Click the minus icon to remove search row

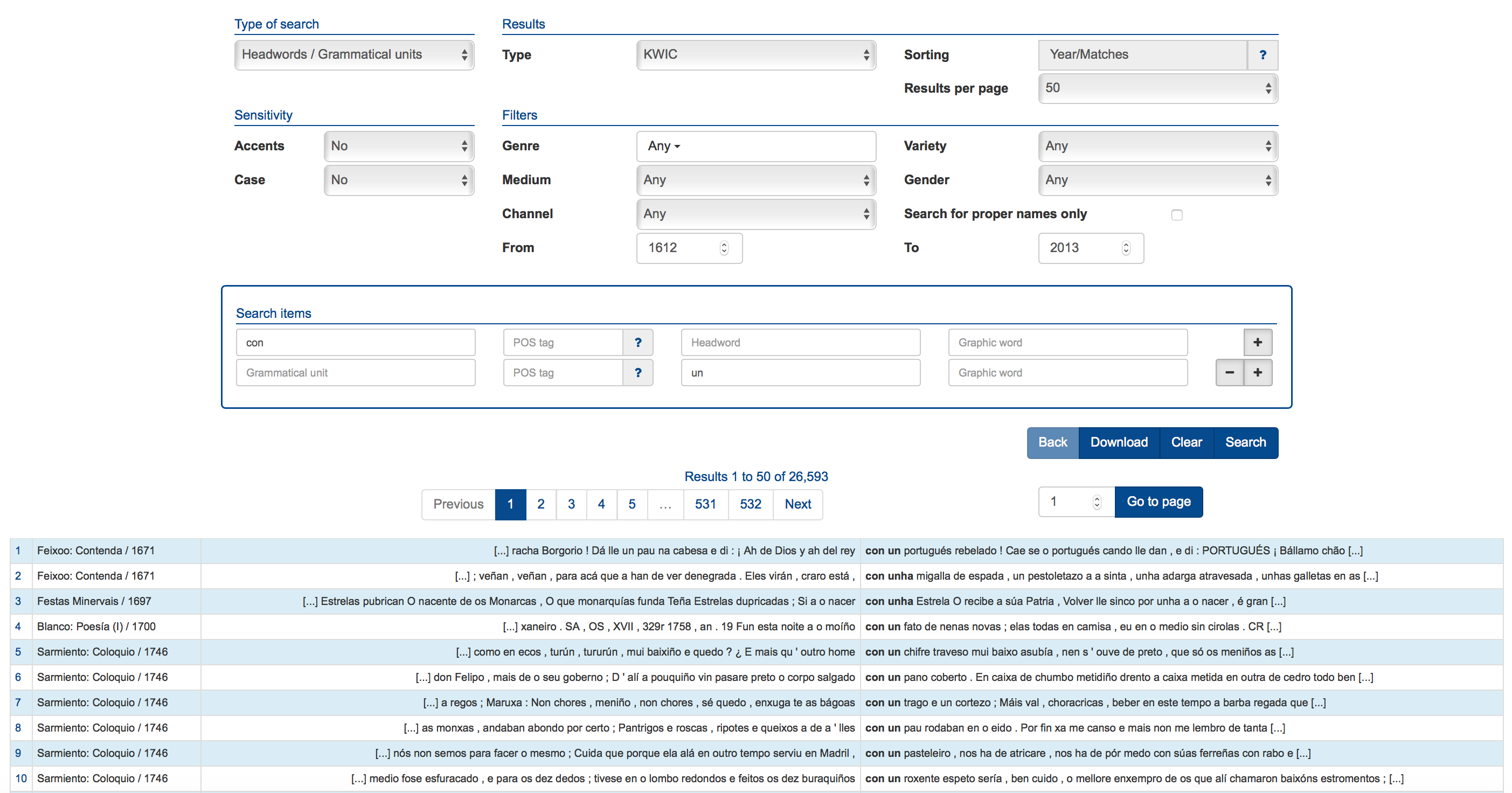pyautogui.click(x=1228, y=372)
